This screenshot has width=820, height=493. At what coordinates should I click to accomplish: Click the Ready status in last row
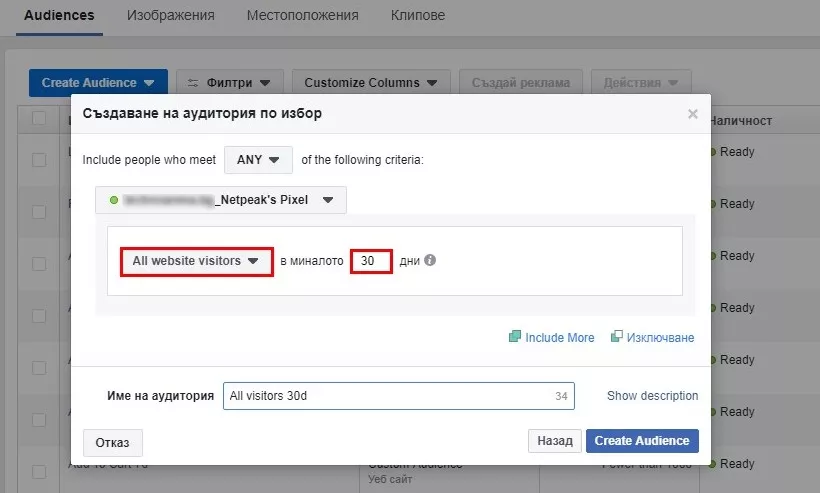(737, 464)
